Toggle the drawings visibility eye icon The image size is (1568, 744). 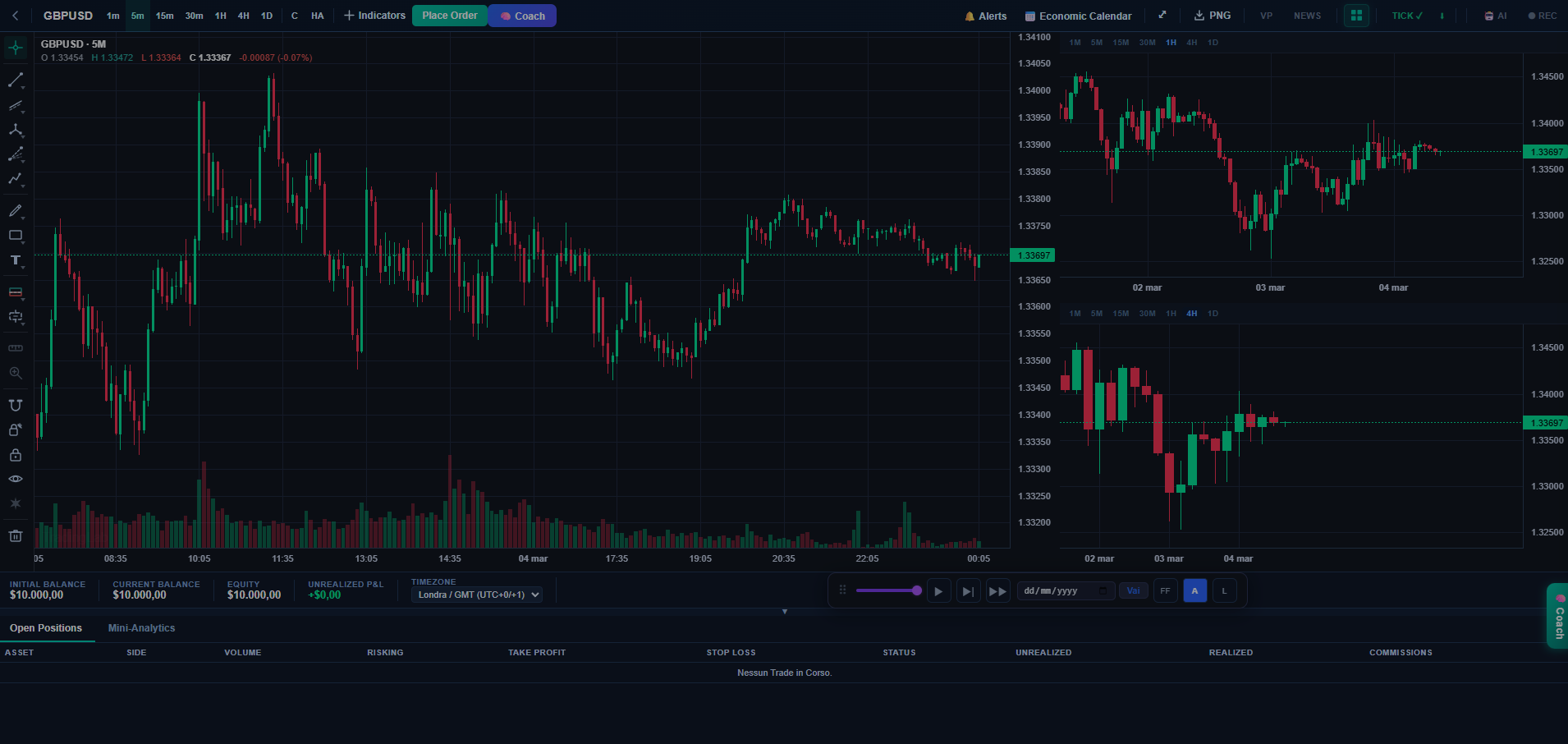point(16,478)
